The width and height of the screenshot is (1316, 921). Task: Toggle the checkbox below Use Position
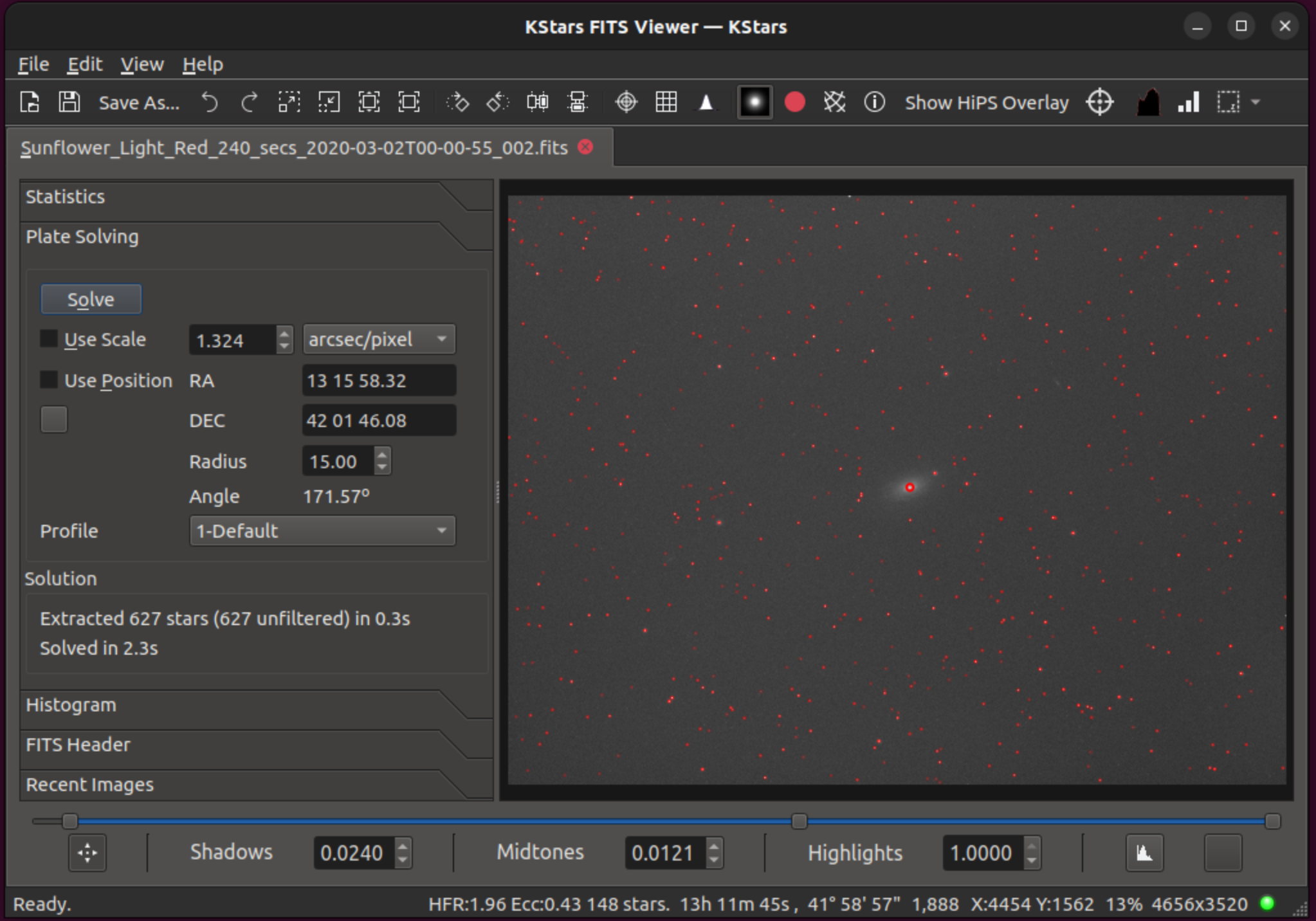pyautogui.click(x=53, y=419)
